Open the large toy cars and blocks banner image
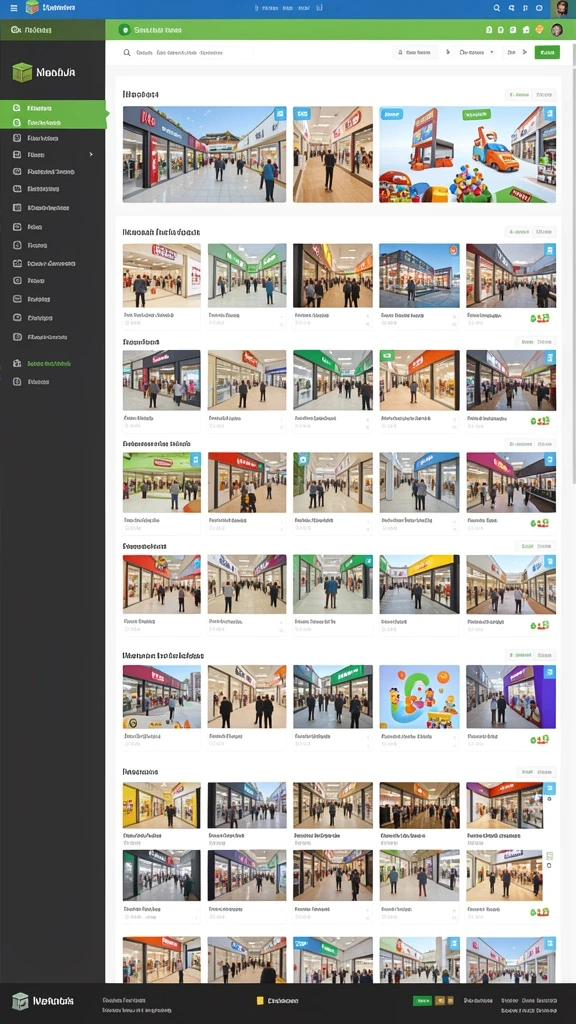The width and height of the screenshot is (576, 1024). click(x=468, y=154)
